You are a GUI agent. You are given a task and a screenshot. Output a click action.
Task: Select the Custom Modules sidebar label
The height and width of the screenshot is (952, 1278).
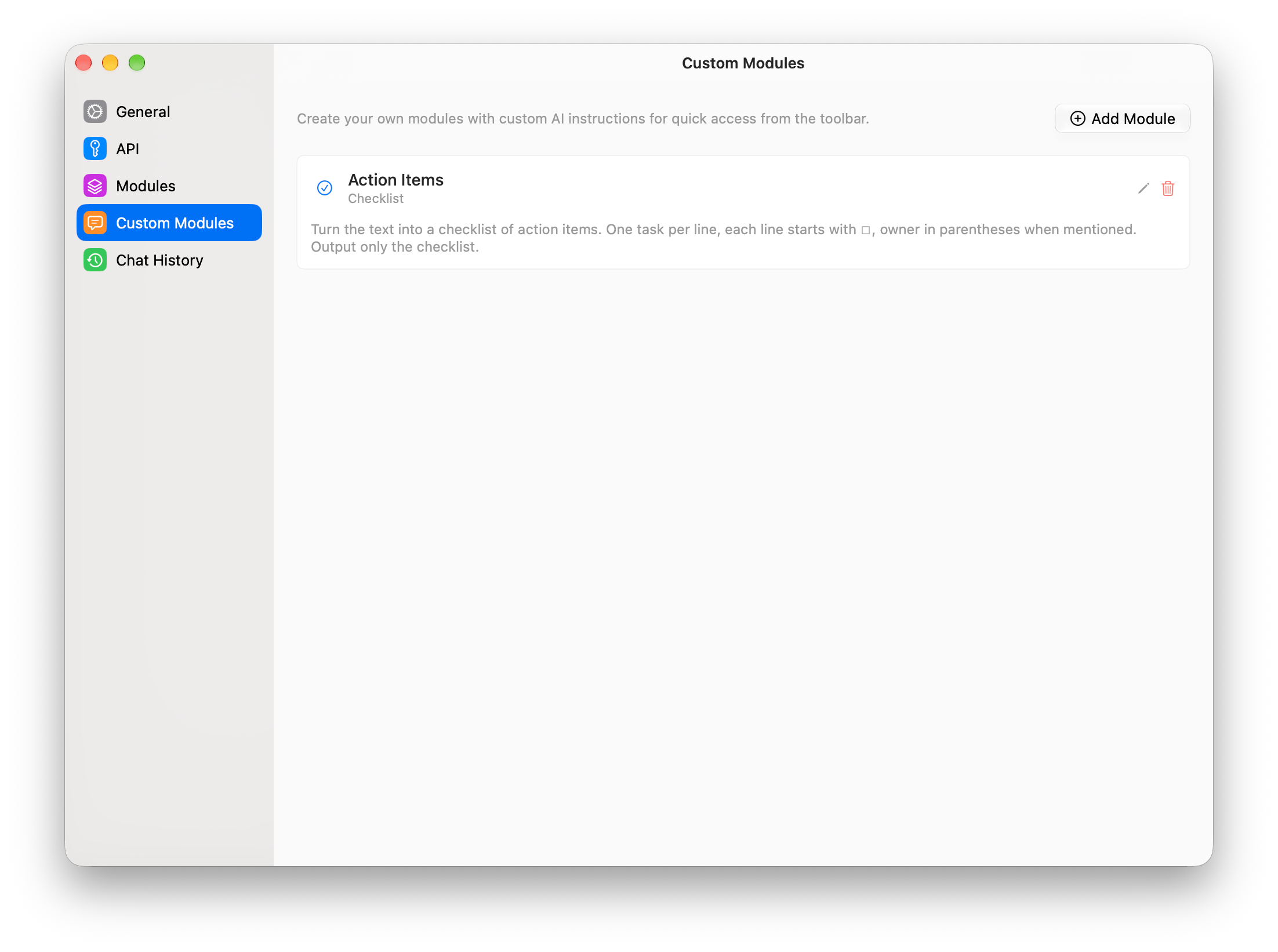(175, 223)
